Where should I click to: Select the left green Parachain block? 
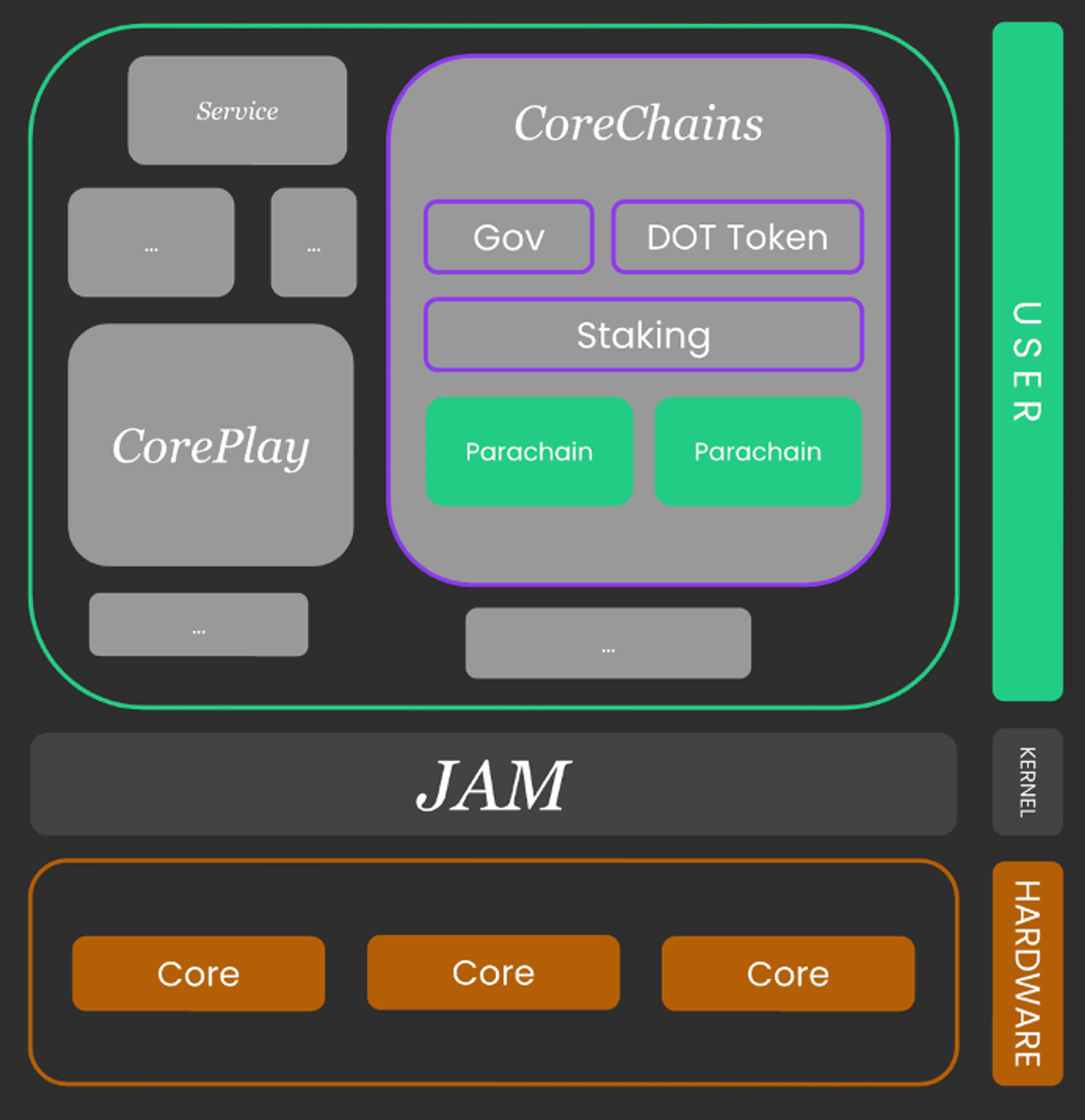pyautogui.click(x=529, y=452)
